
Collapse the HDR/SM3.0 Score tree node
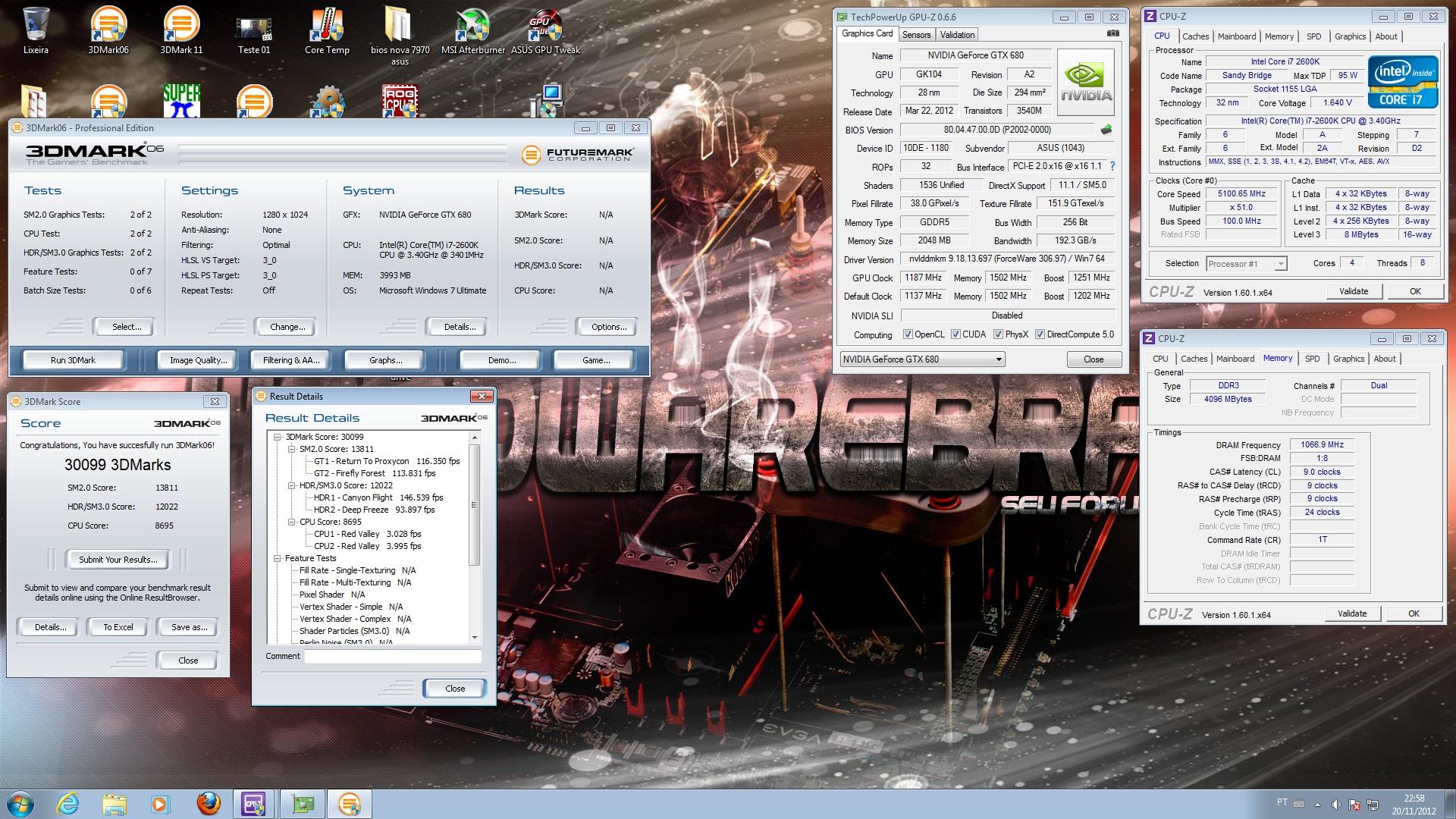coord(292,485)
